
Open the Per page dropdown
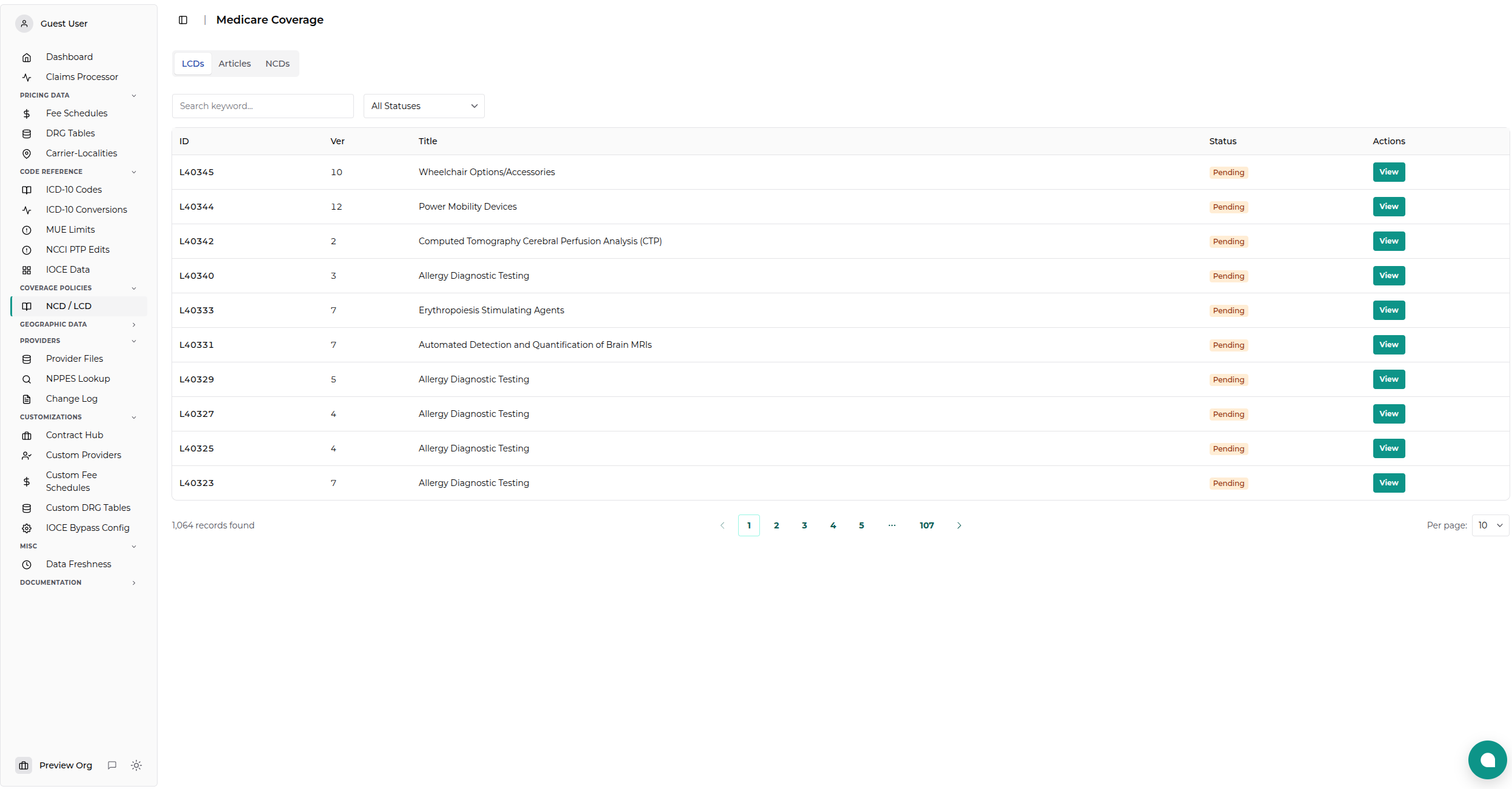[1490, 525]
